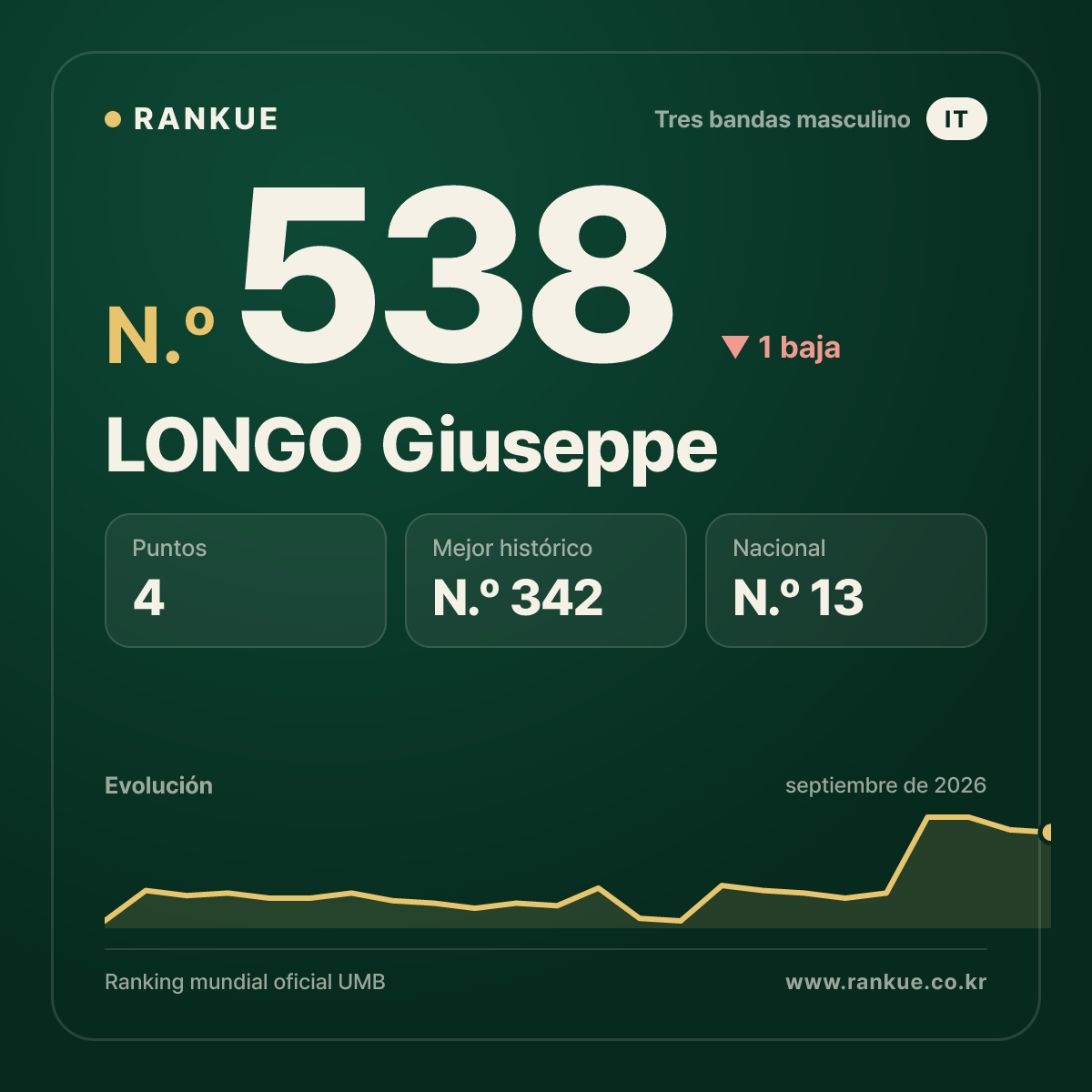Click the '1 baja' rank change text

[x=799, y=347]
